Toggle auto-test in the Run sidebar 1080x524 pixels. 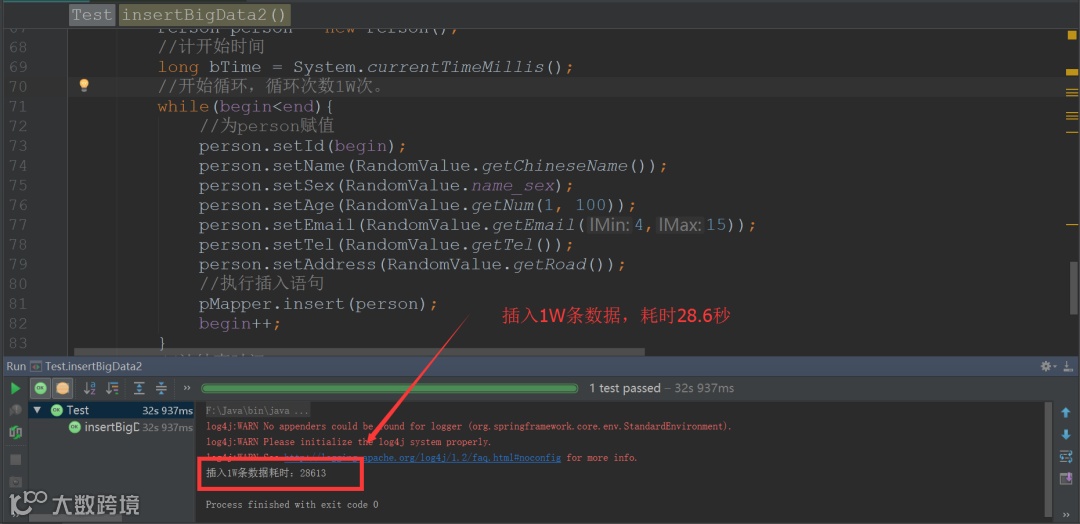tap(14, 432)
